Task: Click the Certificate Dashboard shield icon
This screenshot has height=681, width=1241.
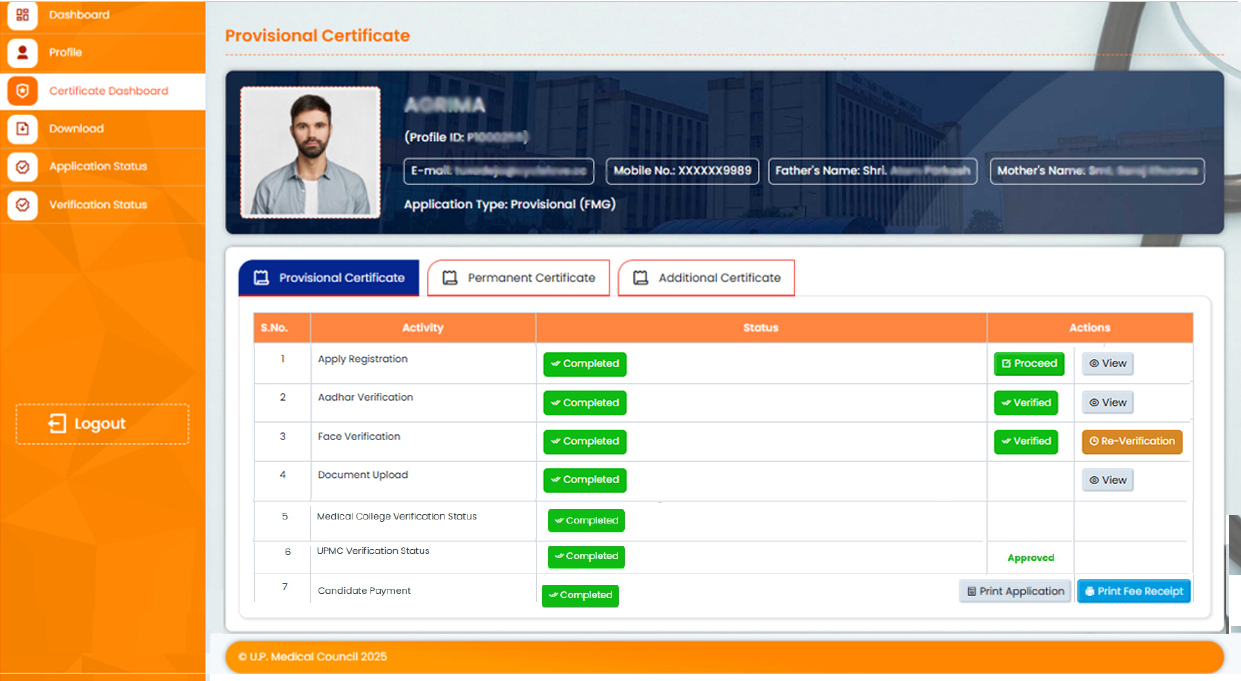Action: [x=22, y=91]
